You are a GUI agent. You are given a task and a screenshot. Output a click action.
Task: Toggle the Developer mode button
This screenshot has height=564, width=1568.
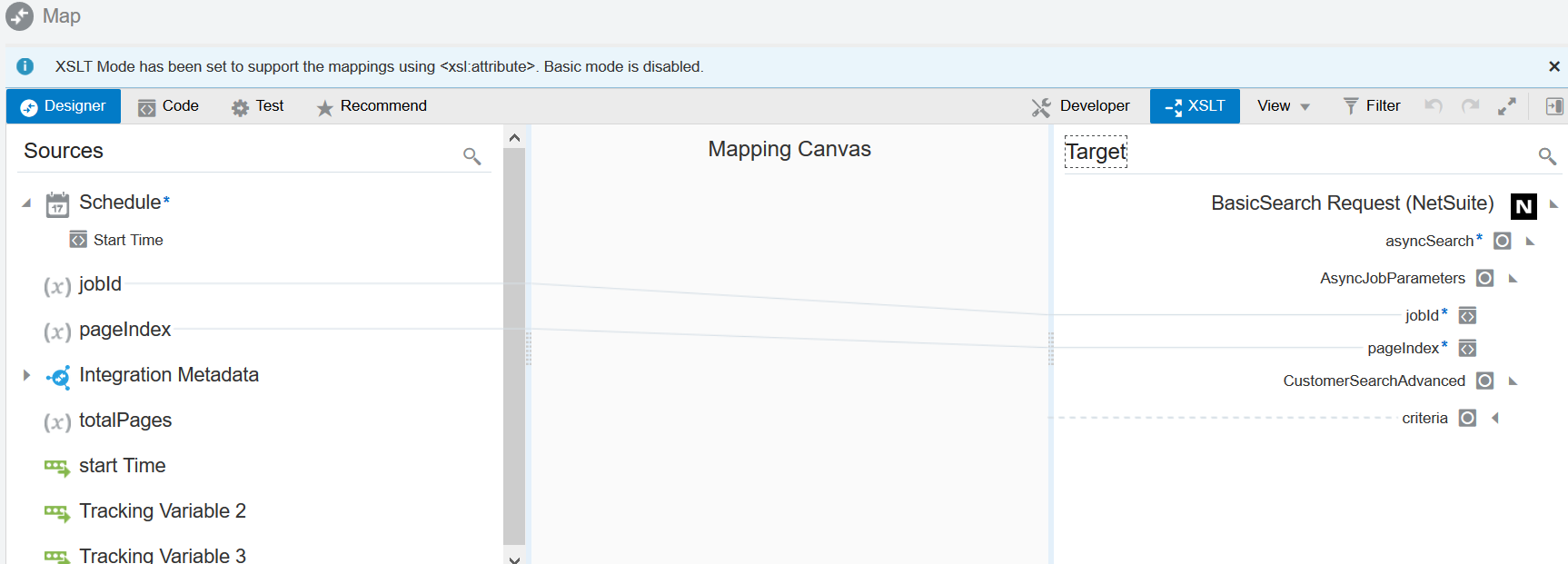click(1081, 106)
